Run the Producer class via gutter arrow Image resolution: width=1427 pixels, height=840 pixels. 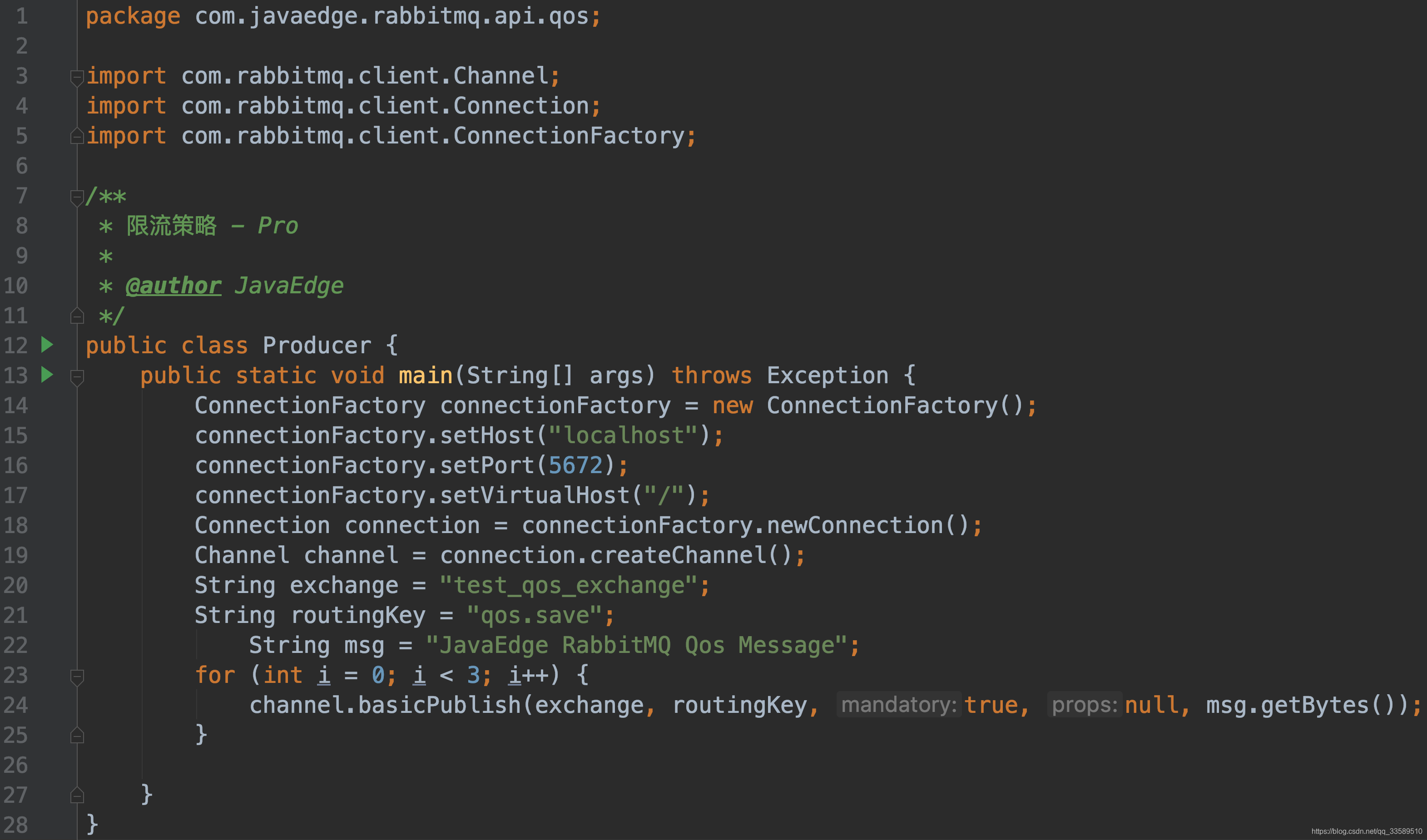[47, 345]
